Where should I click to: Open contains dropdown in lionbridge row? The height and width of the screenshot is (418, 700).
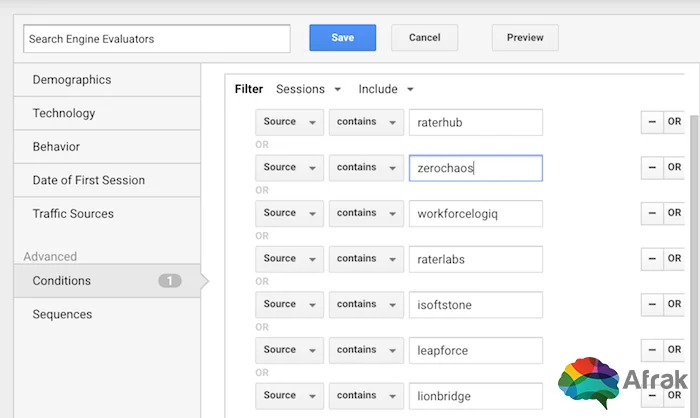click(x=366, y=395)
